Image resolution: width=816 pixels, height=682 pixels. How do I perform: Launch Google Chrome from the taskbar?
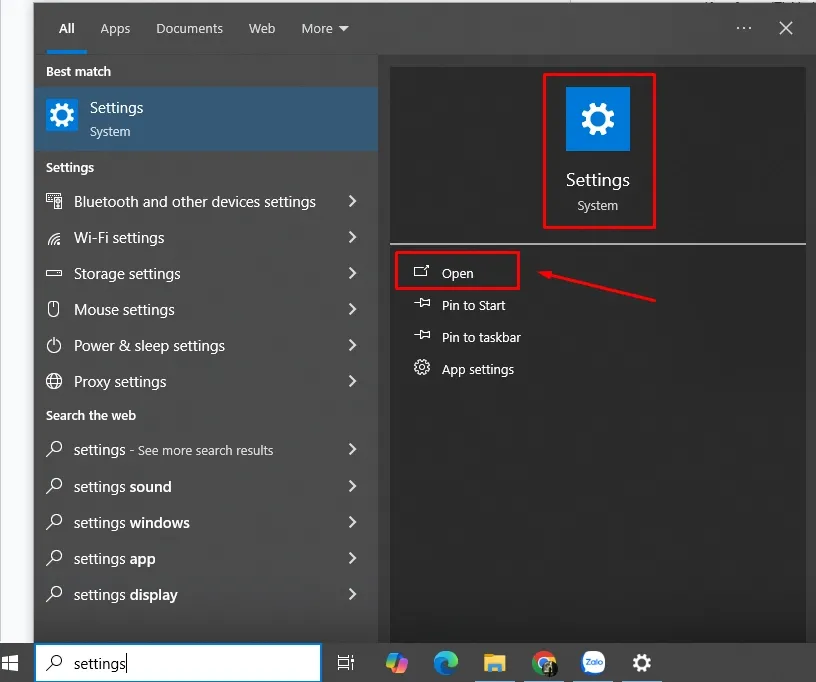(x=544, y=662)
